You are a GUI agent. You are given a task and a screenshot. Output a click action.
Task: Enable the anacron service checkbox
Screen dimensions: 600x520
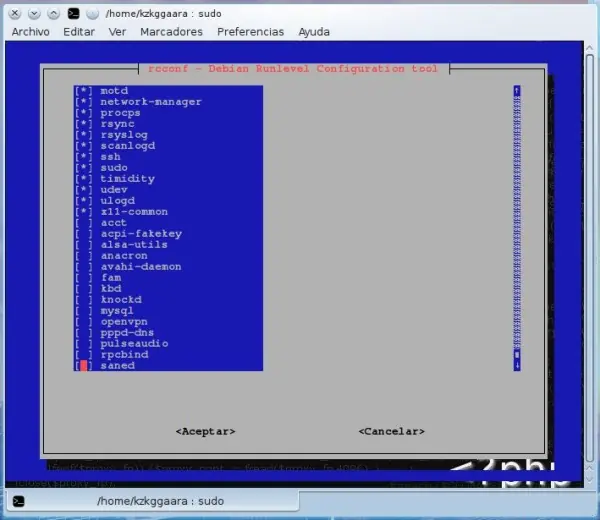coord(84,256)
